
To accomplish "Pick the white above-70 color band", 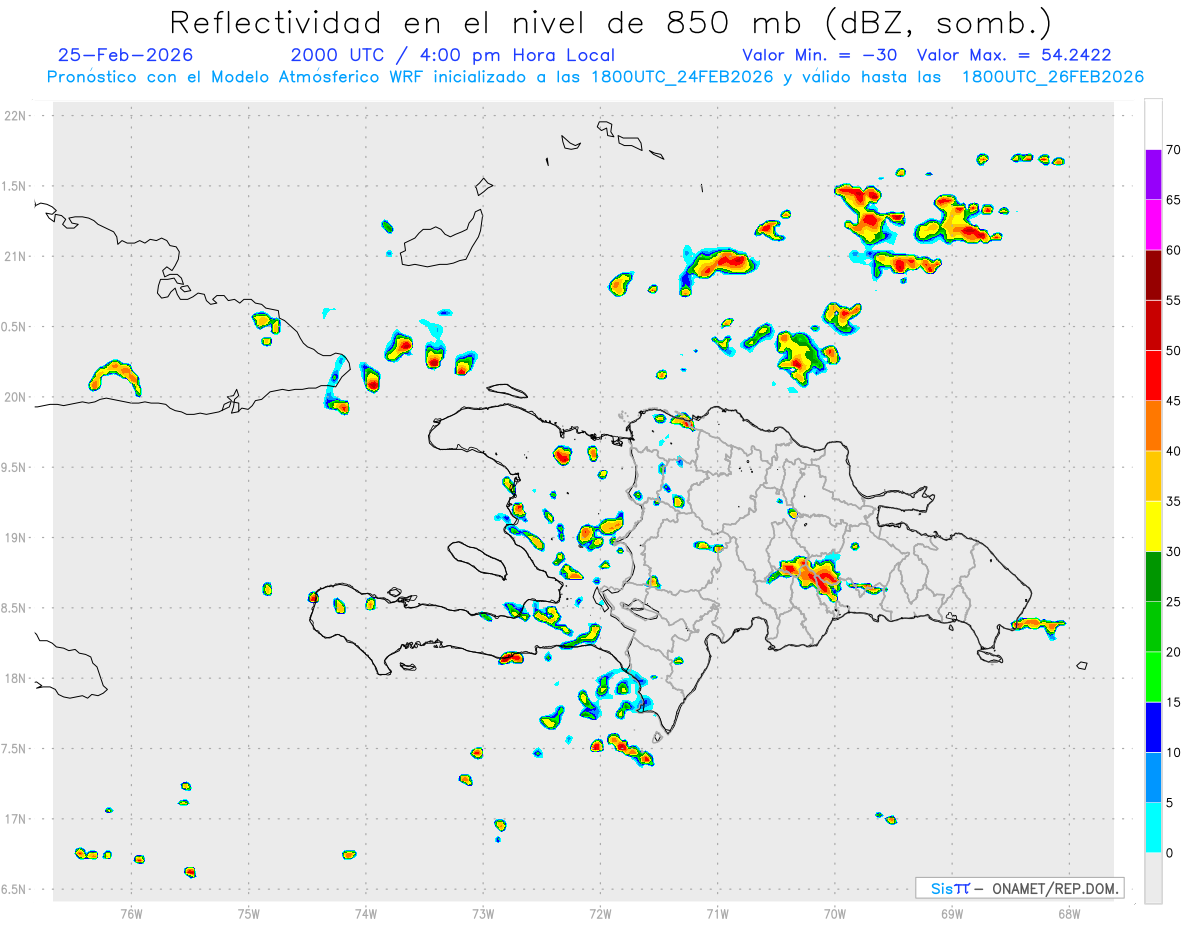I will pyautogui.click(x=1153, y=124).
